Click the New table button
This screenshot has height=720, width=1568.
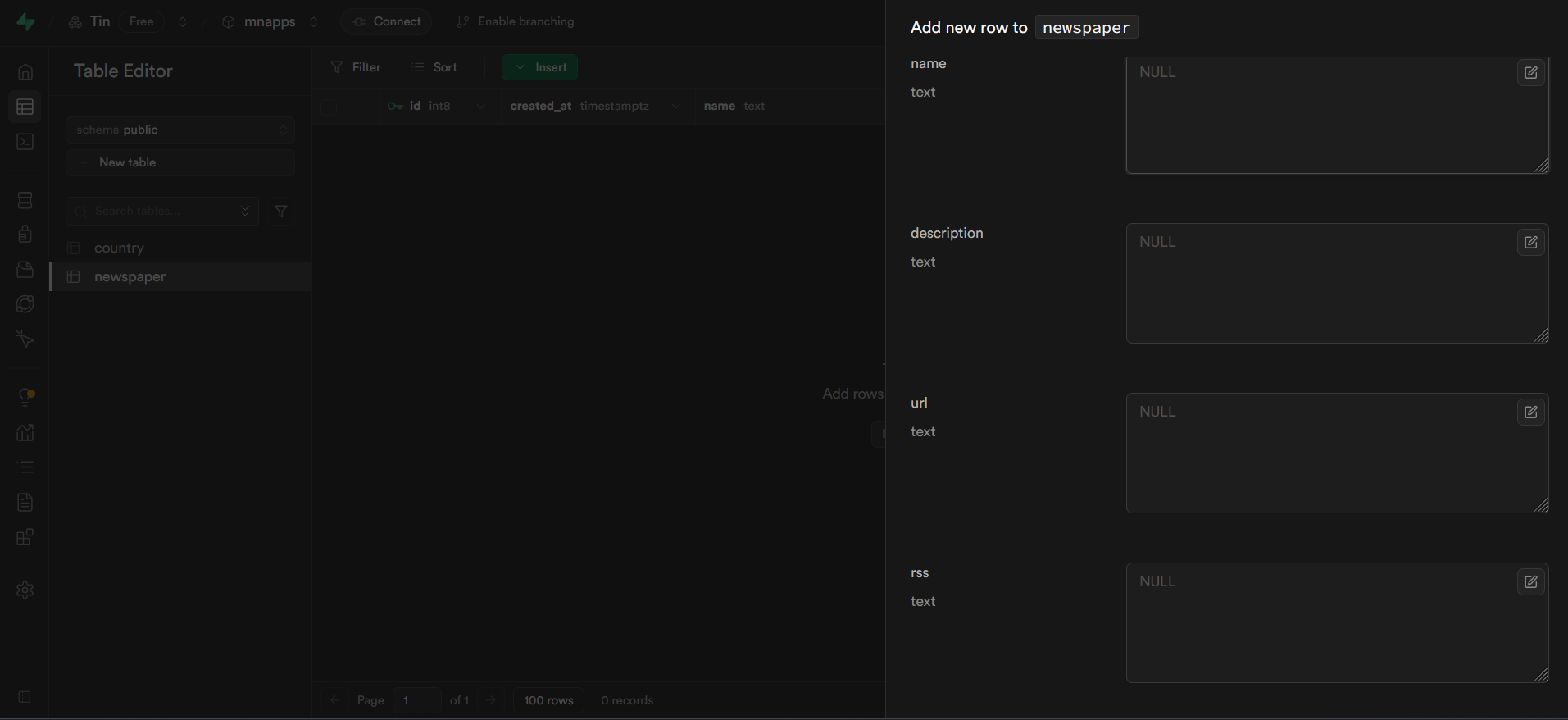(180, 162)
